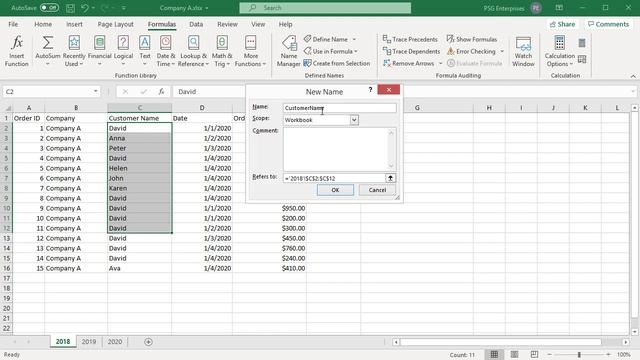
Task: Click zoom in plus button
Action: click(x=608, y=355)
